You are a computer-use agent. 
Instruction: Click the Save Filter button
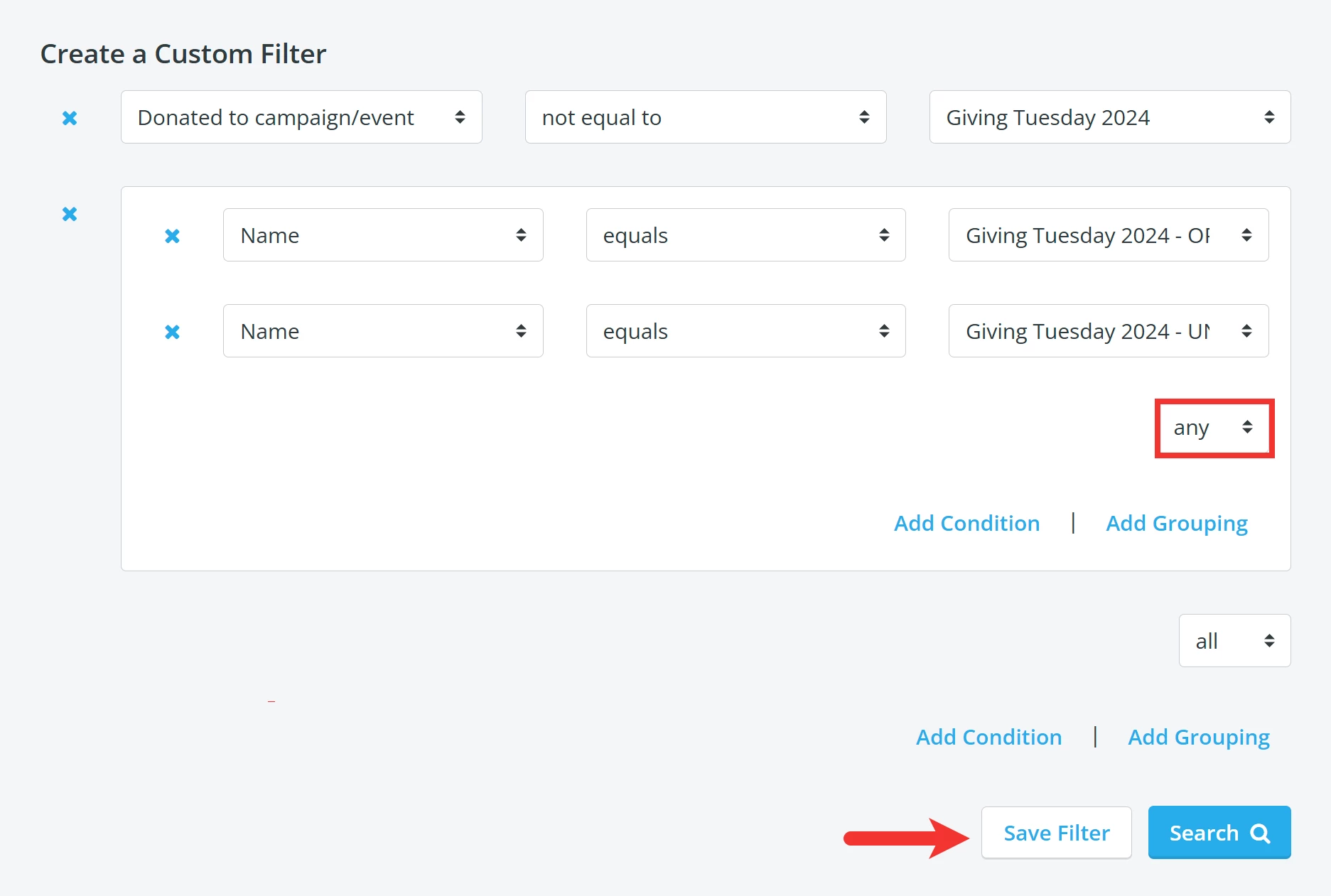(1056, 832)
